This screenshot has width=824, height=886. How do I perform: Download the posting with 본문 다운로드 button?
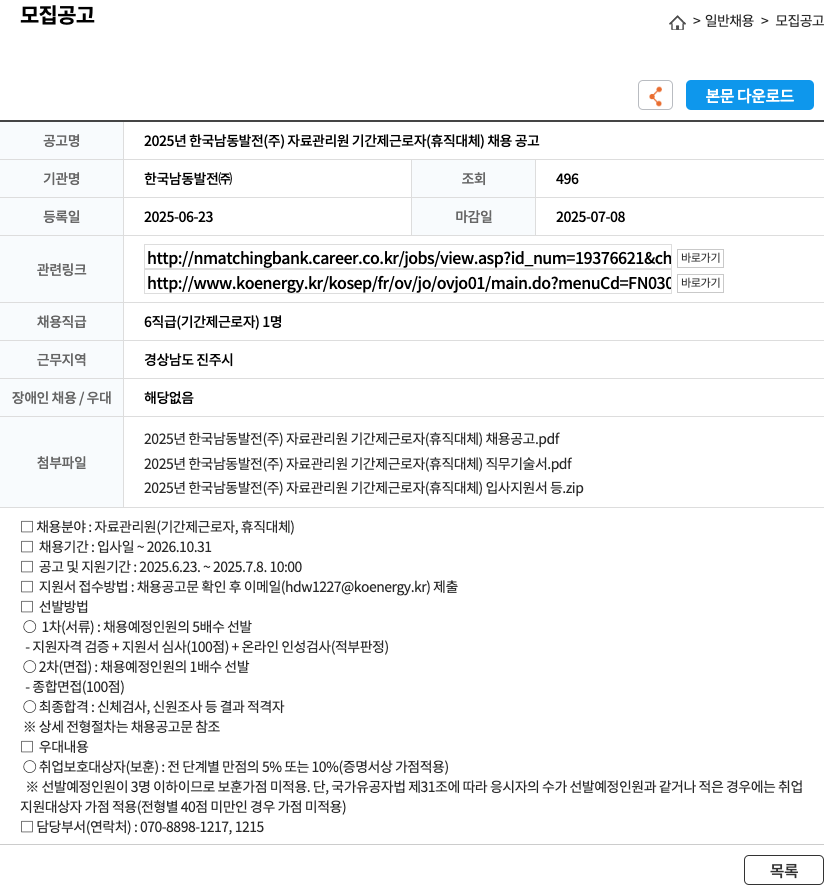(749, 95)
